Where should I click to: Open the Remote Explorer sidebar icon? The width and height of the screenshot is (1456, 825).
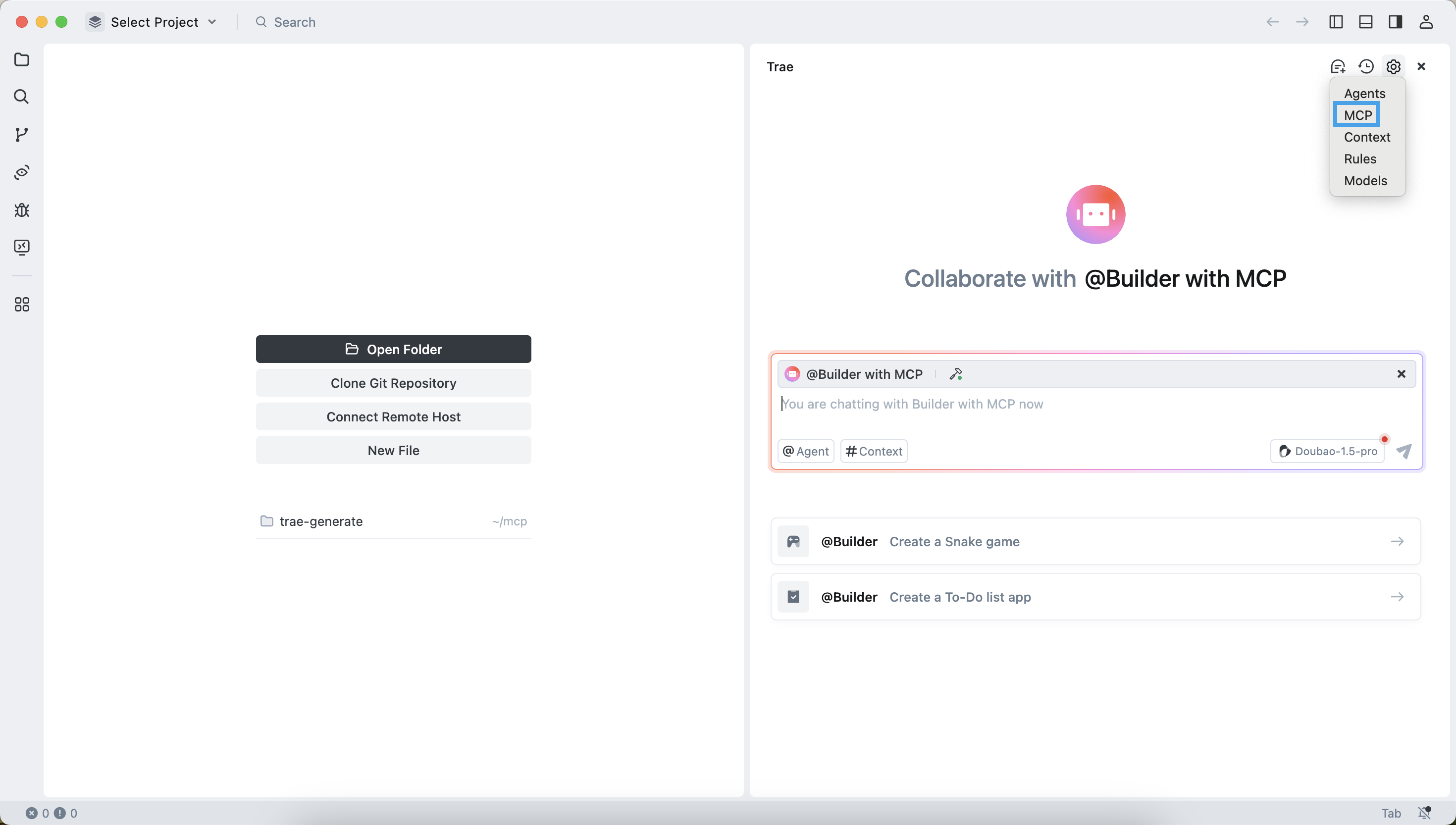21,247
